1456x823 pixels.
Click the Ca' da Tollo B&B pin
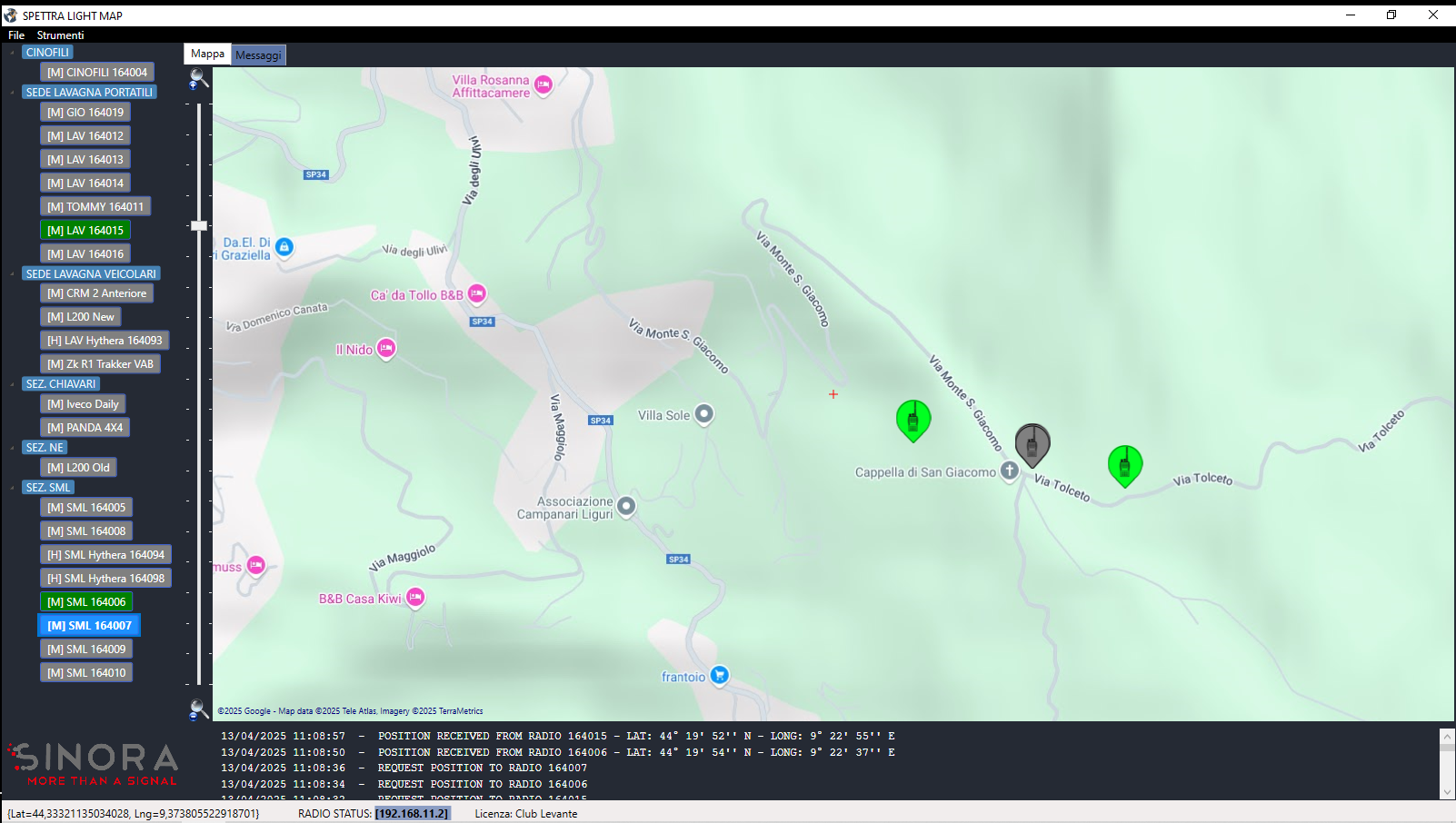(x=477, y=294)
